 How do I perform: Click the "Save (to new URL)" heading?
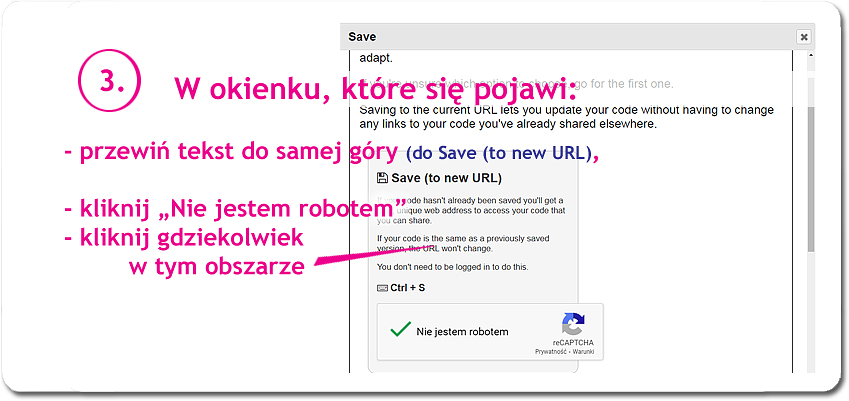pos(439,178)
